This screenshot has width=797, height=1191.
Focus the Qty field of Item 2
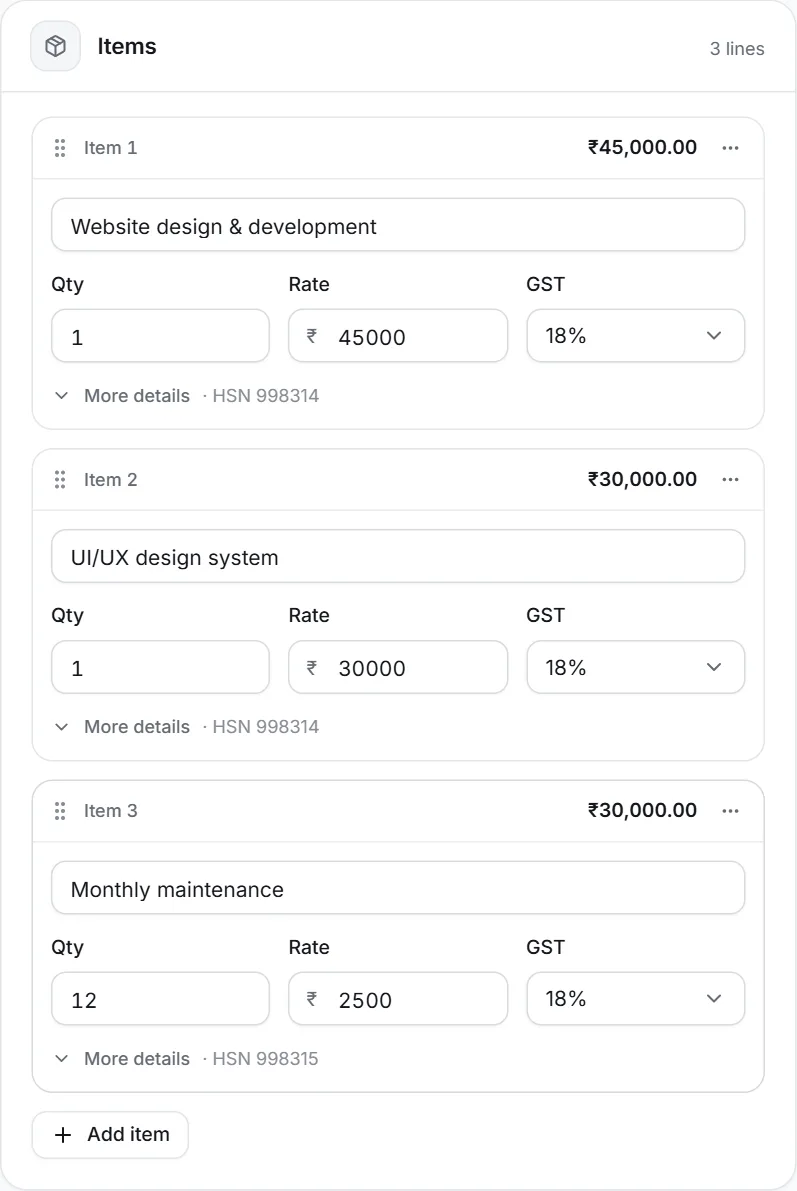[x=160, y=667]
